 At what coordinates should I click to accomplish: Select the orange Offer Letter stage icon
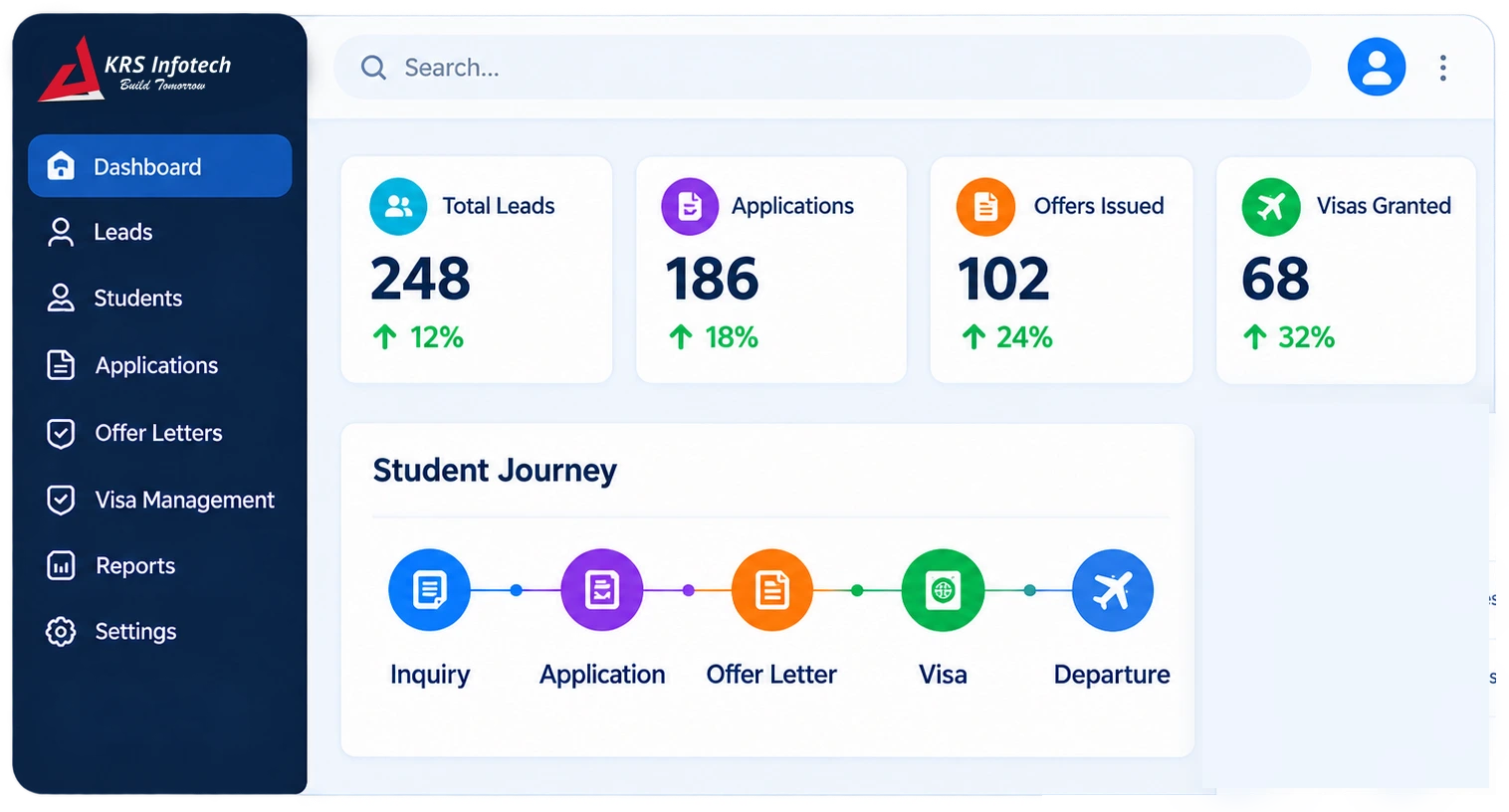[x=772, y=590]
